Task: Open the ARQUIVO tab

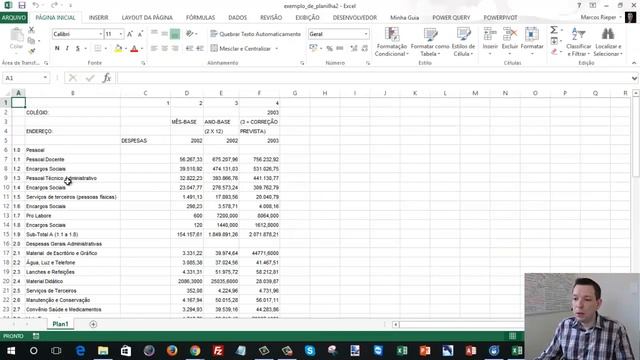Action: click(x=14, y=18)
